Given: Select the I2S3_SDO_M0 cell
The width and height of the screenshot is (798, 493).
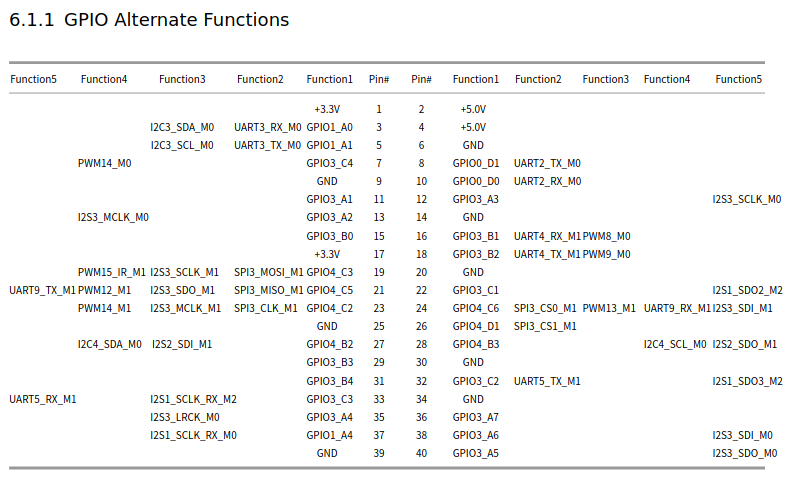Looking at the screenshot, I should click(x=744, y=453).
